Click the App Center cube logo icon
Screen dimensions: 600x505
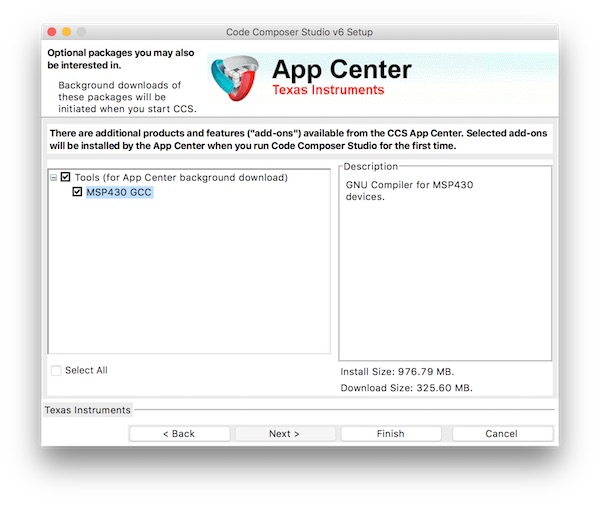click(x=235, y=78)
